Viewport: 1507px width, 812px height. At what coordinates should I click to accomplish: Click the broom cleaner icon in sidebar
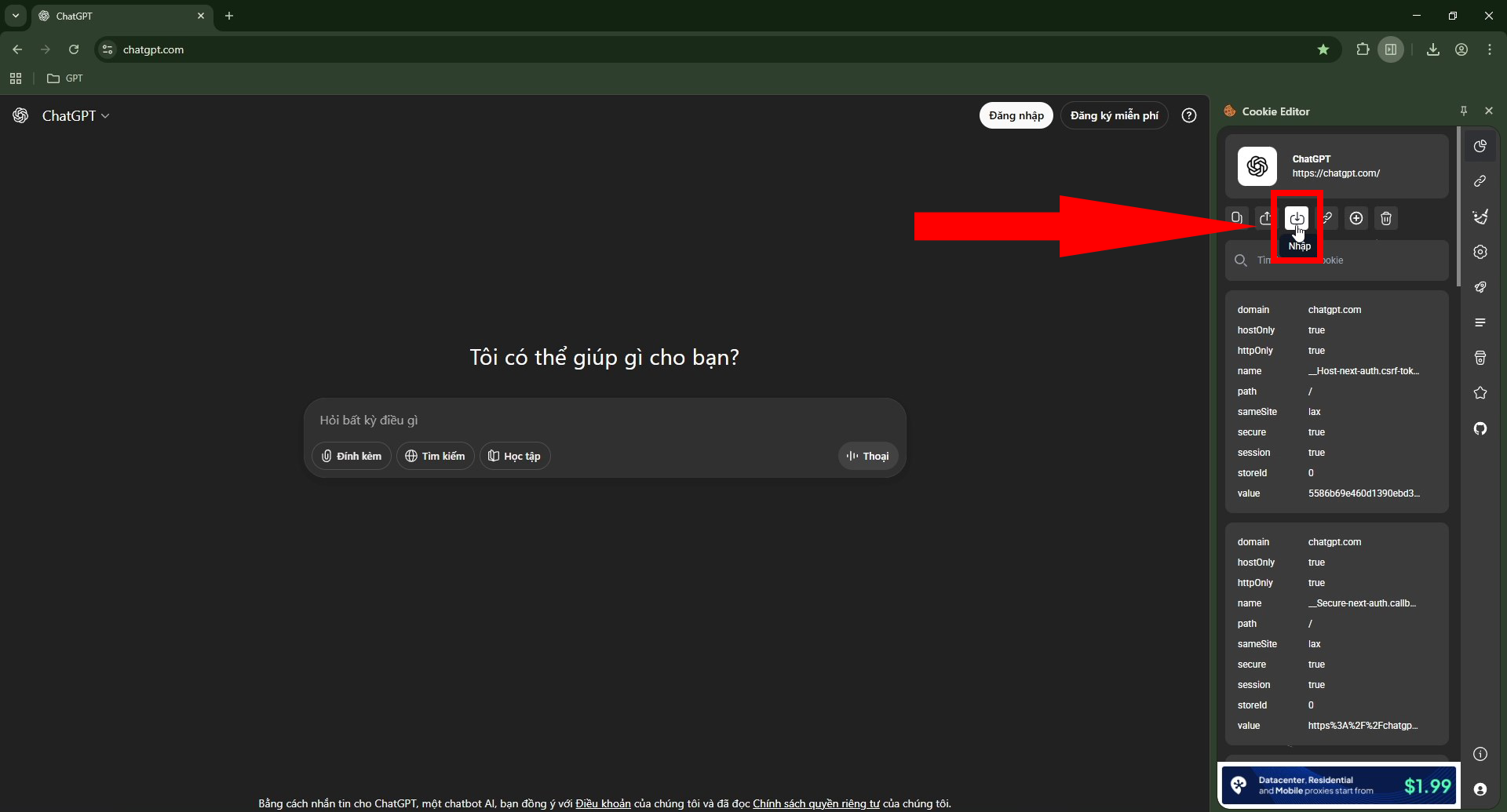pos(1480,217)
